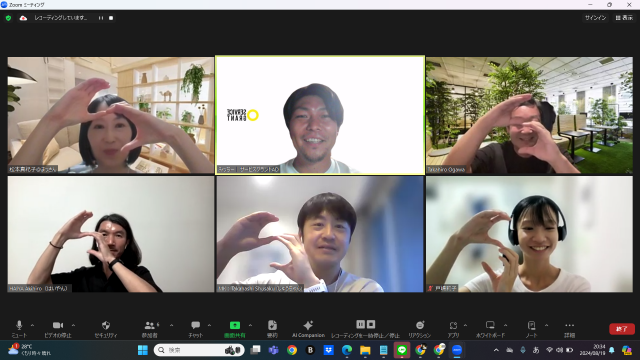Select Takahashi Shusaku's video tile
This screenshot has height=360, width=640.
[320, 234]
